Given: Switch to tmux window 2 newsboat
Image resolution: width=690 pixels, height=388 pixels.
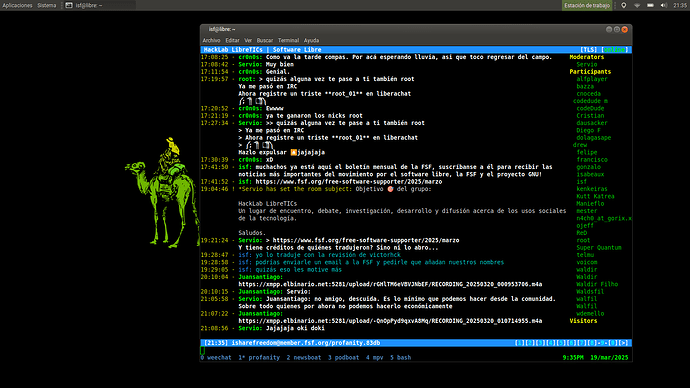Looking at the screenshot, I should pyautogui.click(x=304, y=358).
